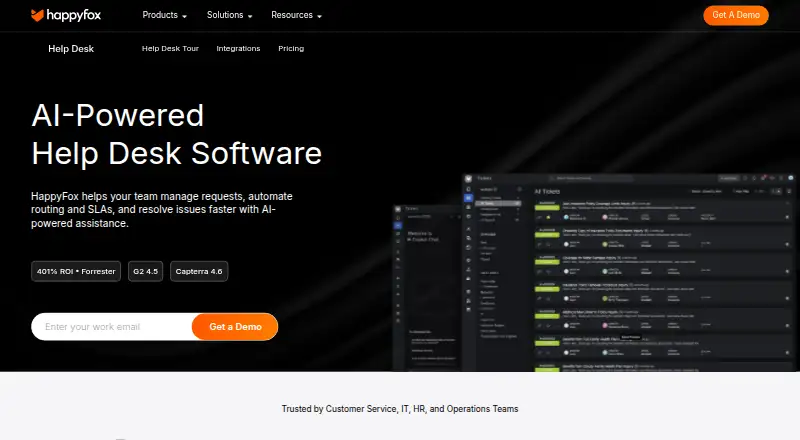Click the 401% ROI Forrester badge

click(x=76, y=272)
